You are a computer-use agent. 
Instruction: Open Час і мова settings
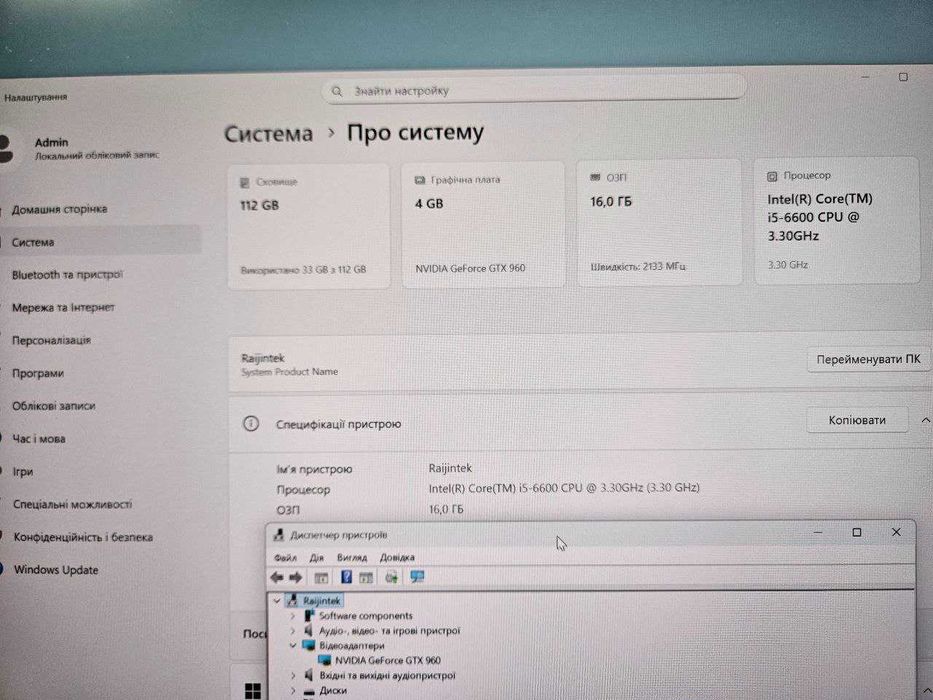click(39, 439)
